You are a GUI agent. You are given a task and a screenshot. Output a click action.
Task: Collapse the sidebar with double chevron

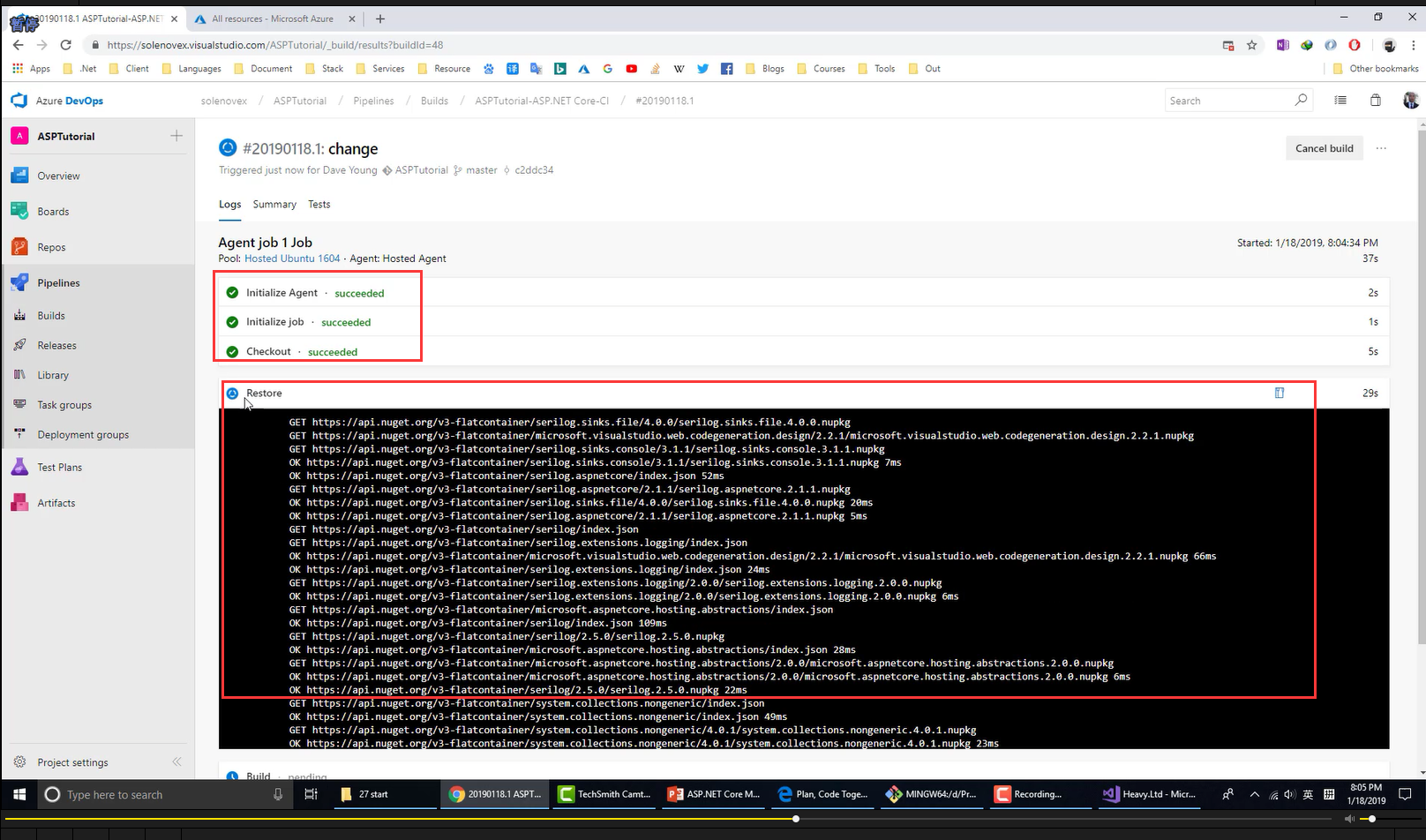click(x=176, y=761)
